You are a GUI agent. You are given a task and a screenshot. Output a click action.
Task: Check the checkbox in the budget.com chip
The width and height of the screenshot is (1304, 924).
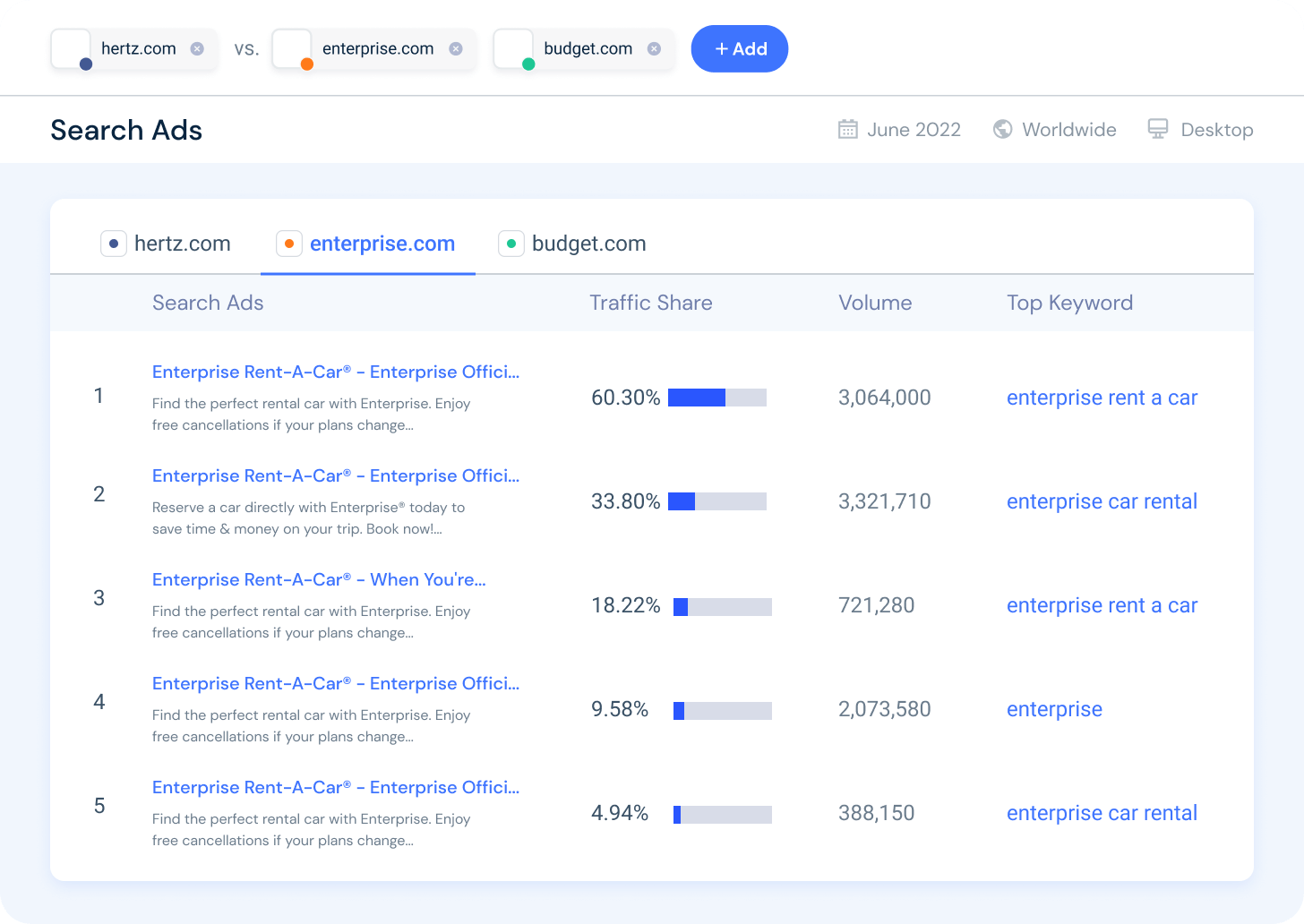(512, 48)
